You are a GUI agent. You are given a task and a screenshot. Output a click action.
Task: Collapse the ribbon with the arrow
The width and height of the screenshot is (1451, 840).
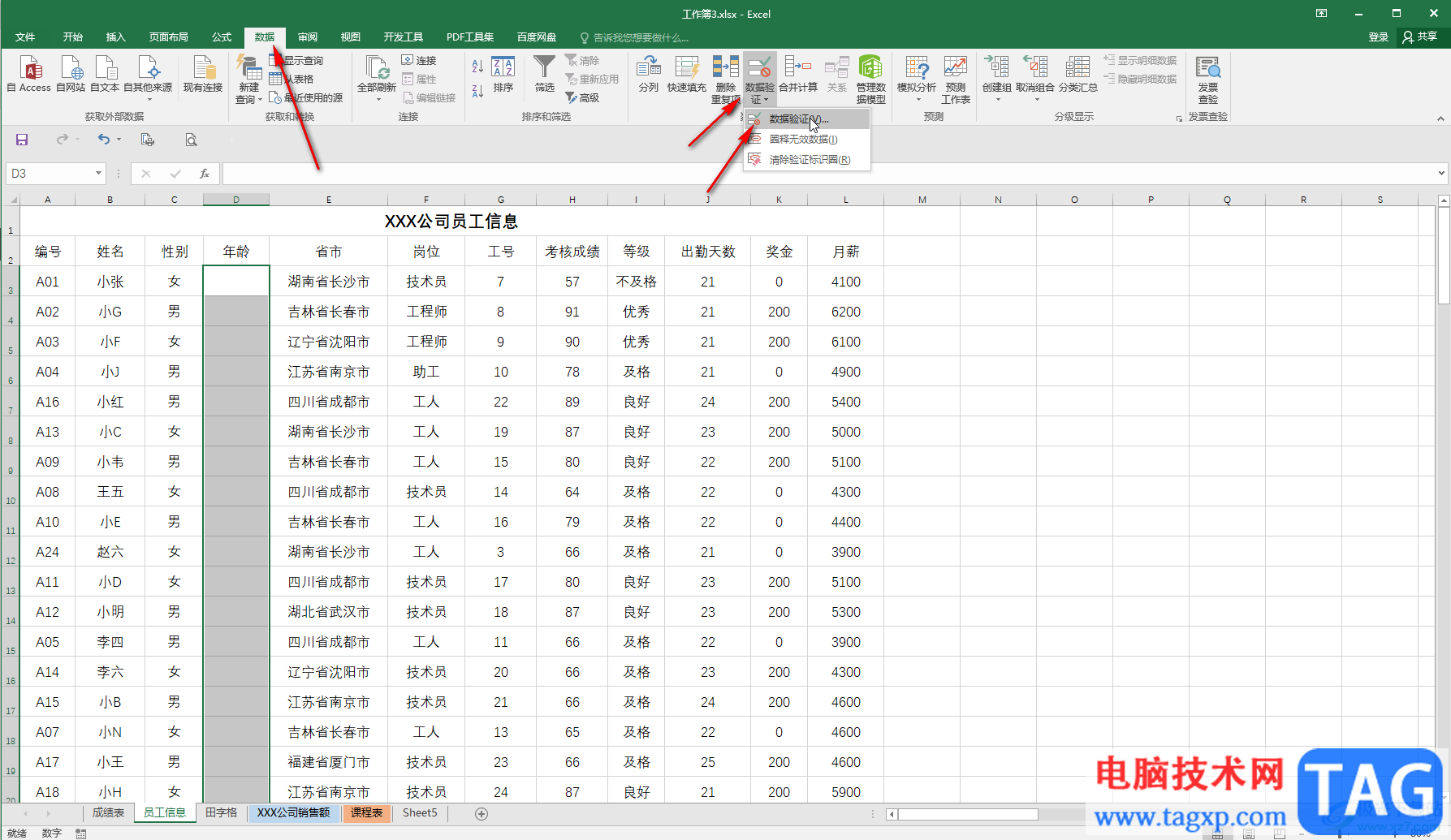click(1440, 118)
